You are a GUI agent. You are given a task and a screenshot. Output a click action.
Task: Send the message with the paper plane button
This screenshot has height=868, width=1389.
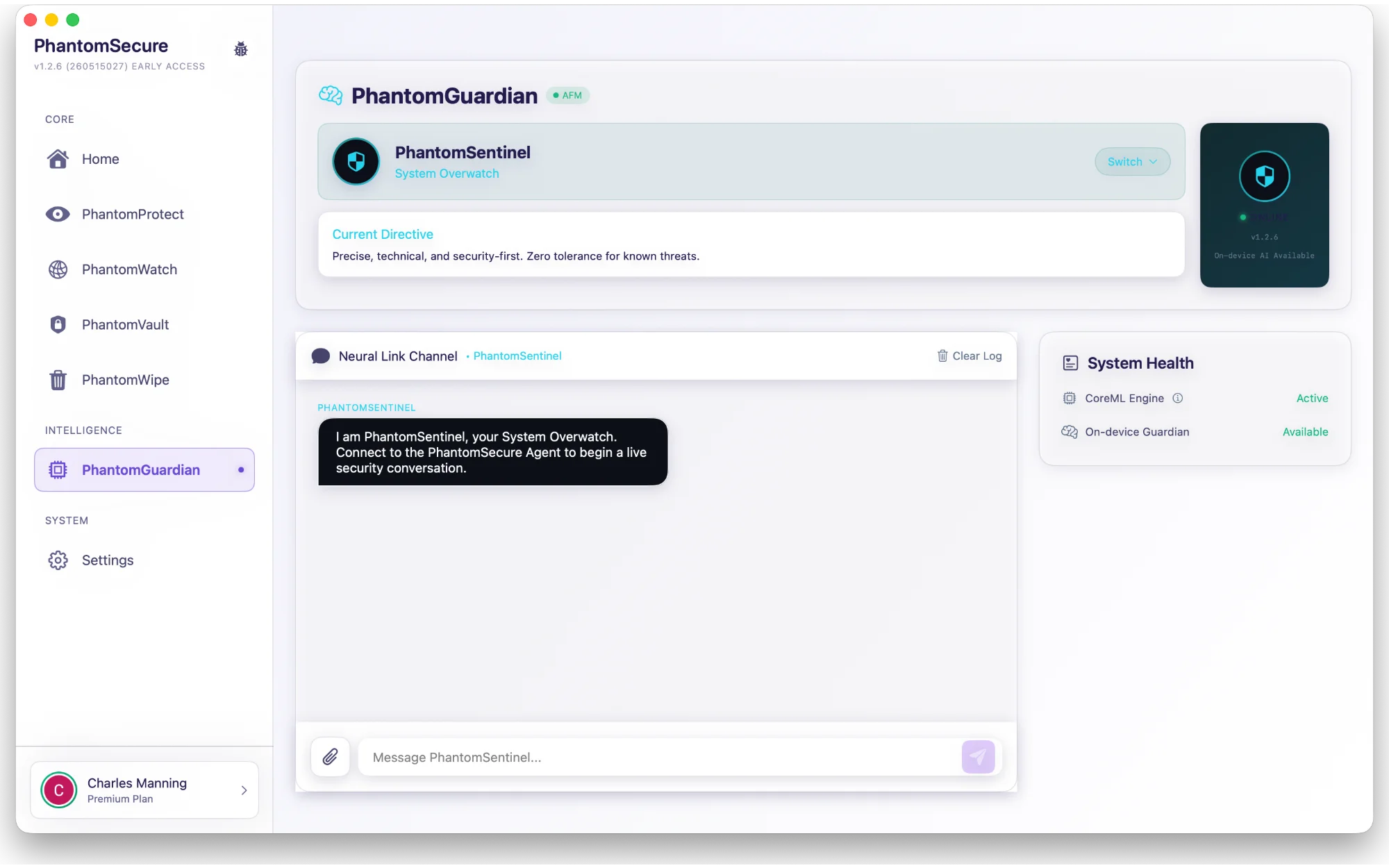coord(978,757)
